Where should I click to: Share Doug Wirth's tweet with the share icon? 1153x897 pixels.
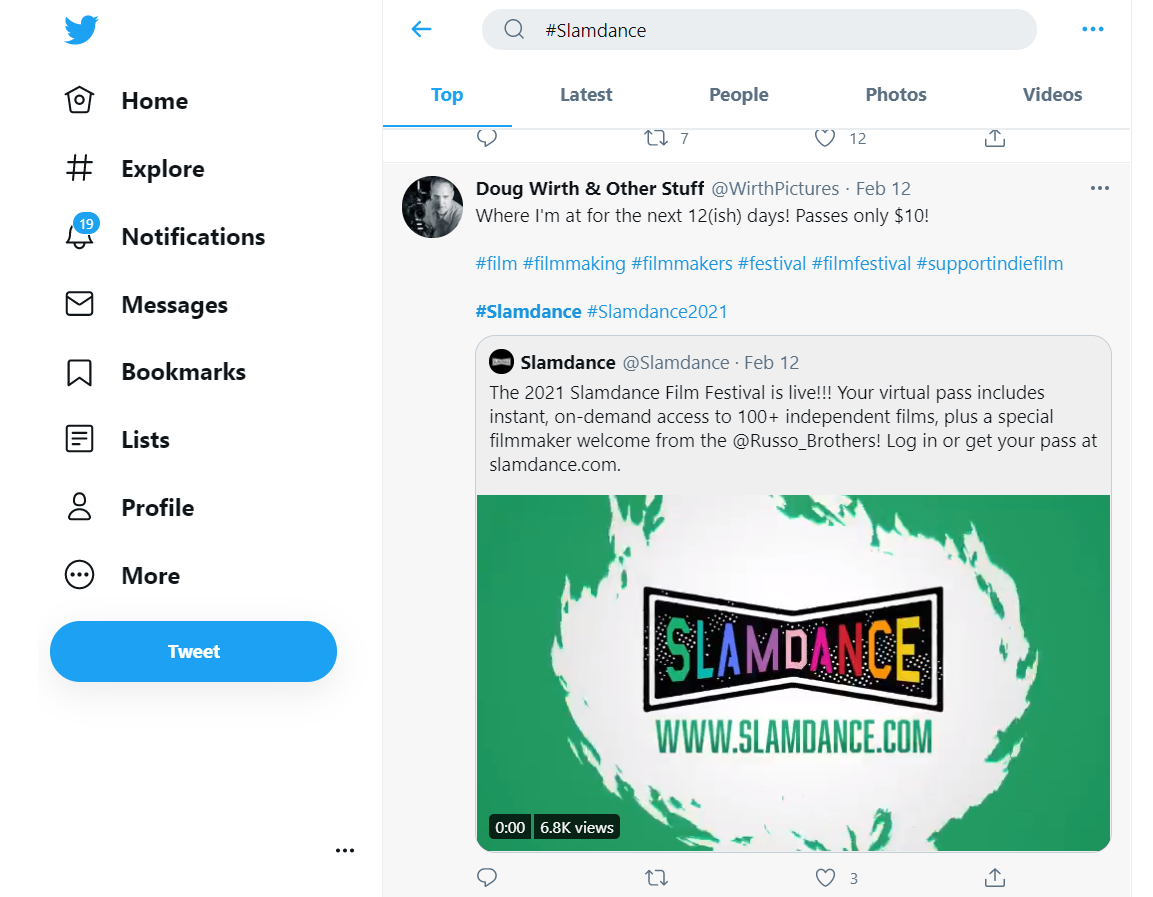pos(995,877)
